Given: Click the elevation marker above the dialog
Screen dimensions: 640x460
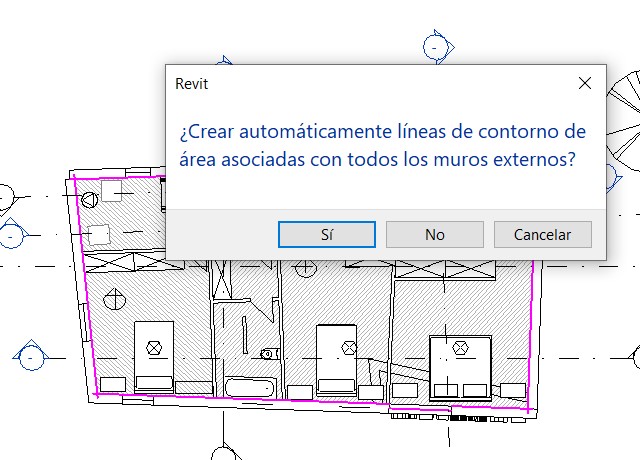Looking at the screenshot, I should point(435,46).
